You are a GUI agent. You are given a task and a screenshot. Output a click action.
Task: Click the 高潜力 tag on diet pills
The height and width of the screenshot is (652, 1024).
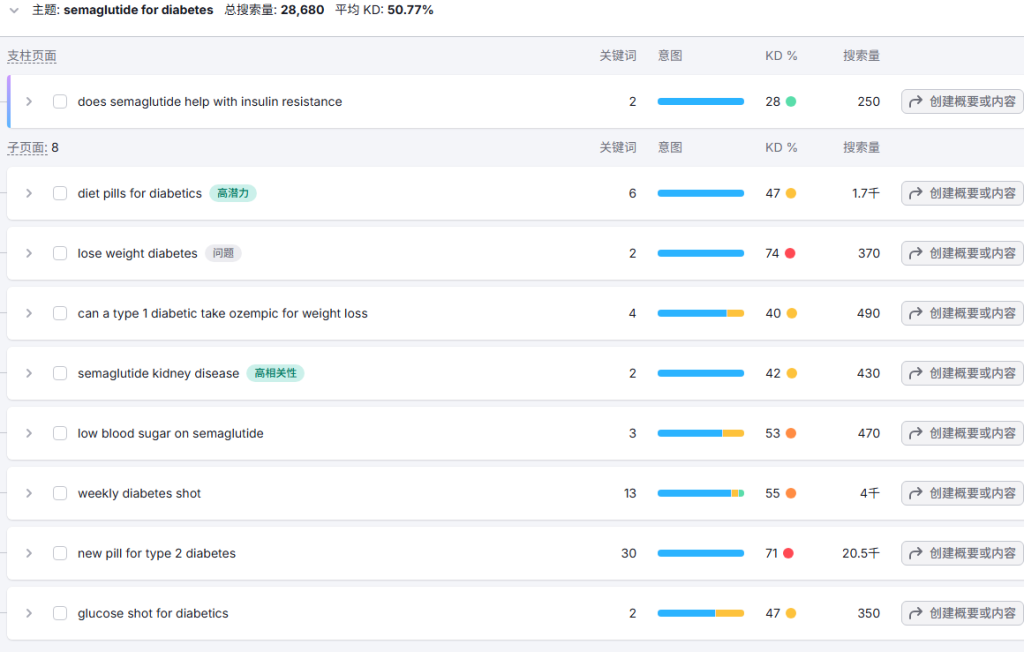tap(232, 193)
